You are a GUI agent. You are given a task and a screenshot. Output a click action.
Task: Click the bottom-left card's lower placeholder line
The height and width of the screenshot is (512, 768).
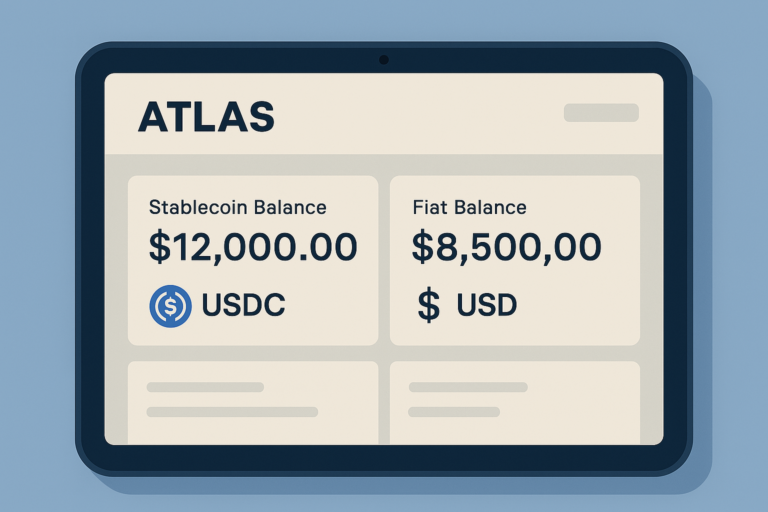pos(232,411)
